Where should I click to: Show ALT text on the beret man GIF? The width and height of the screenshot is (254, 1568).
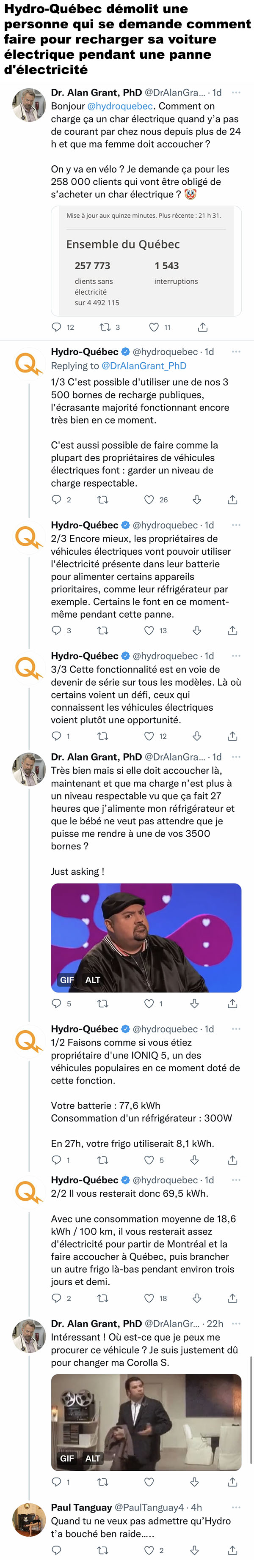click(93, 980)
